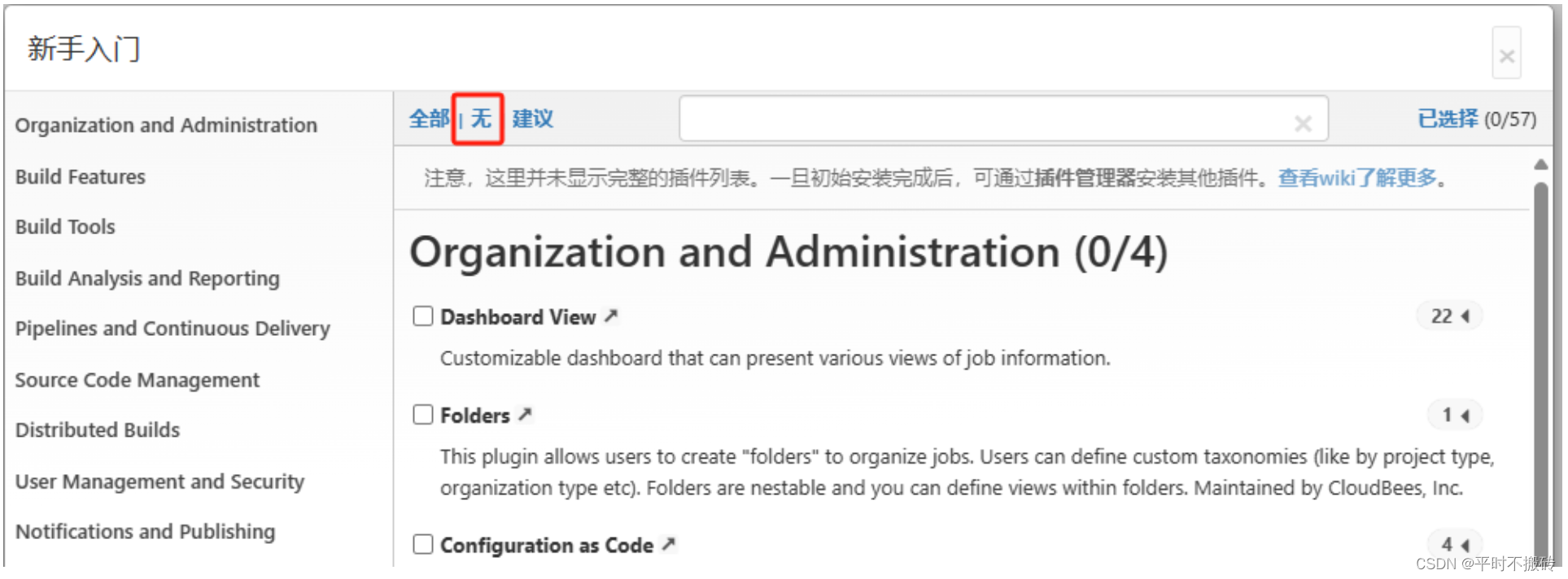Select Notifications and Publishing category
The image size is (1568, 579).
[145, 532]
